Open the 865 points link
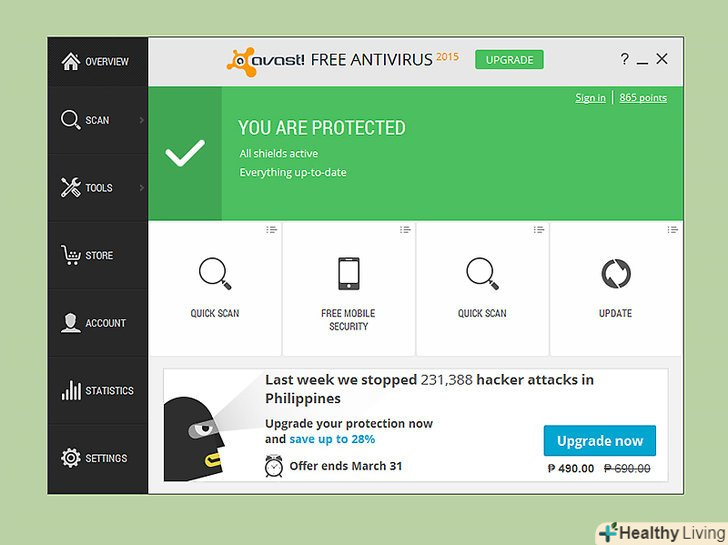728x545 pixels. [x=643, y=97]
